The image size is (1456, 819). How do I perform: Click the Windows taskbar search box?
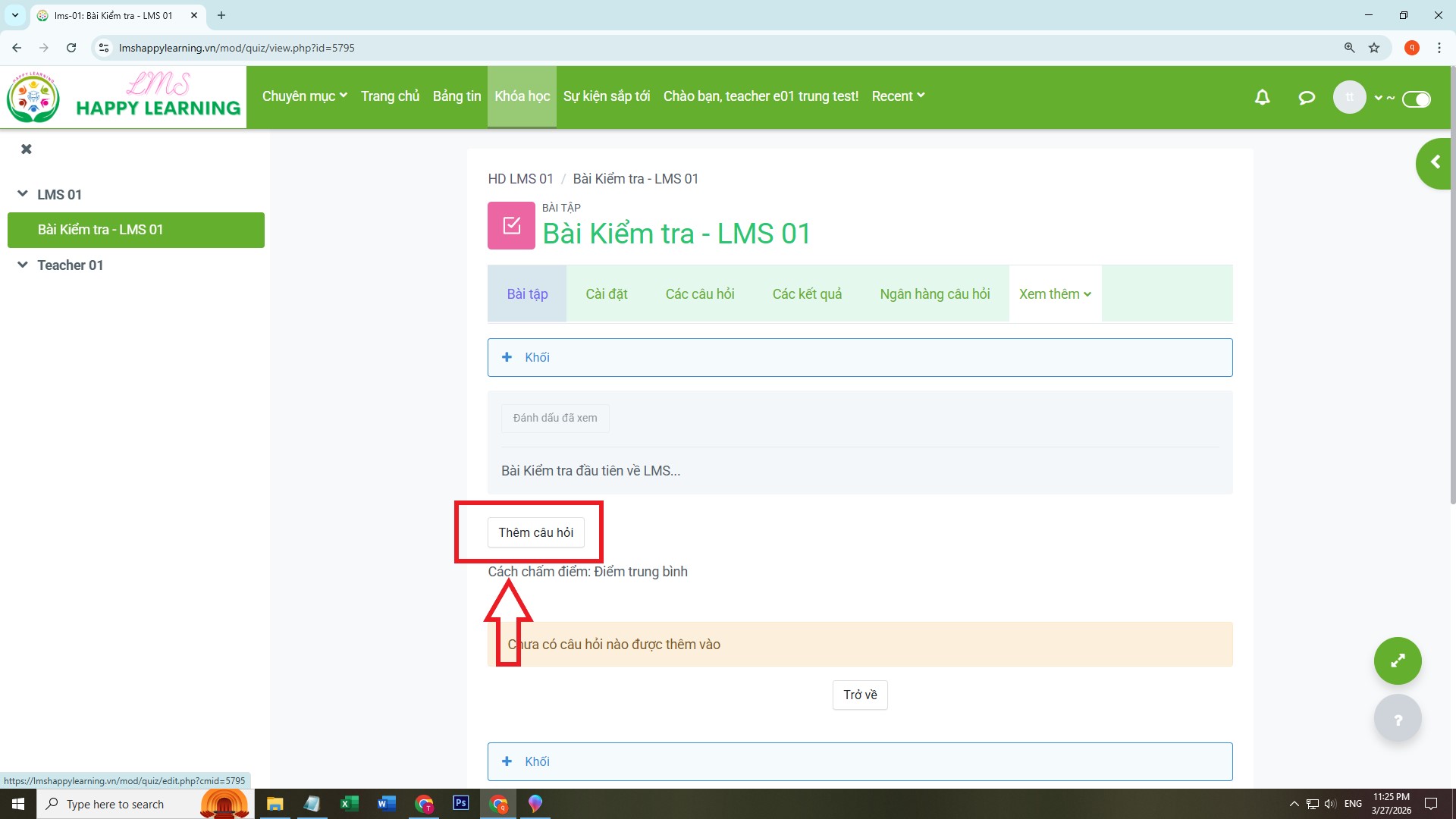coord(114,804)
